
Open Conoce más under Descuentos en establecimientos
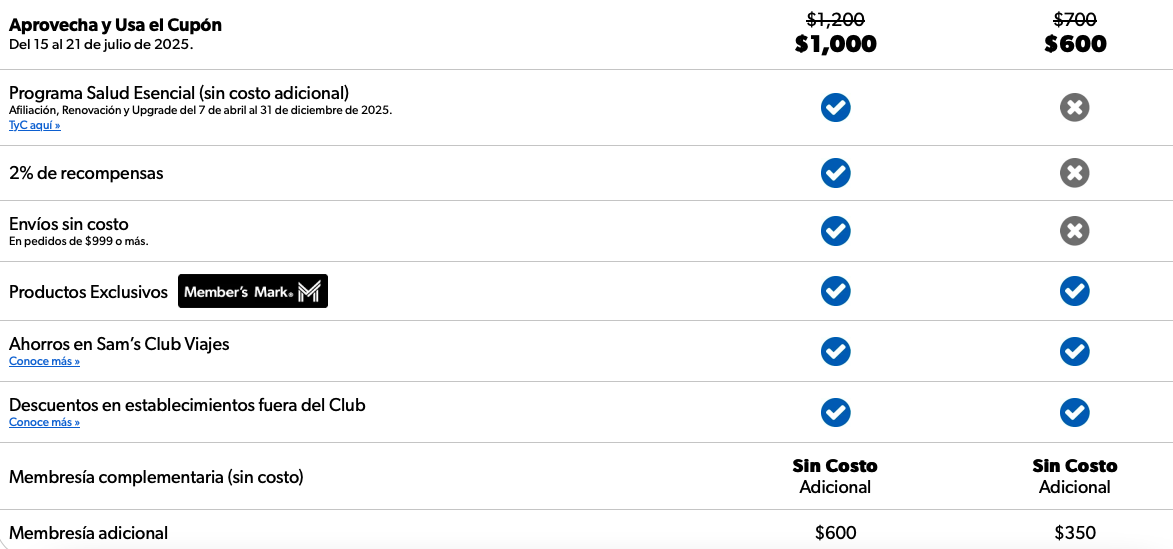(x=44, y=423)
